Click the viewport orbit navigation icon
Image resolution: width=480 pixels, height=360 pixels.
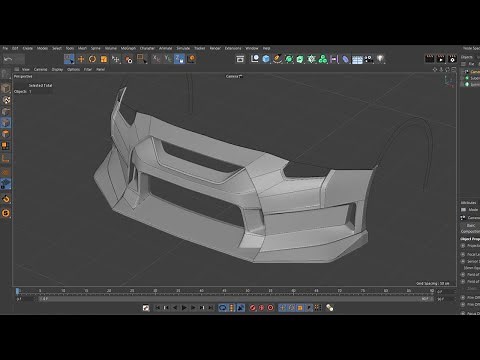point(447,70)
